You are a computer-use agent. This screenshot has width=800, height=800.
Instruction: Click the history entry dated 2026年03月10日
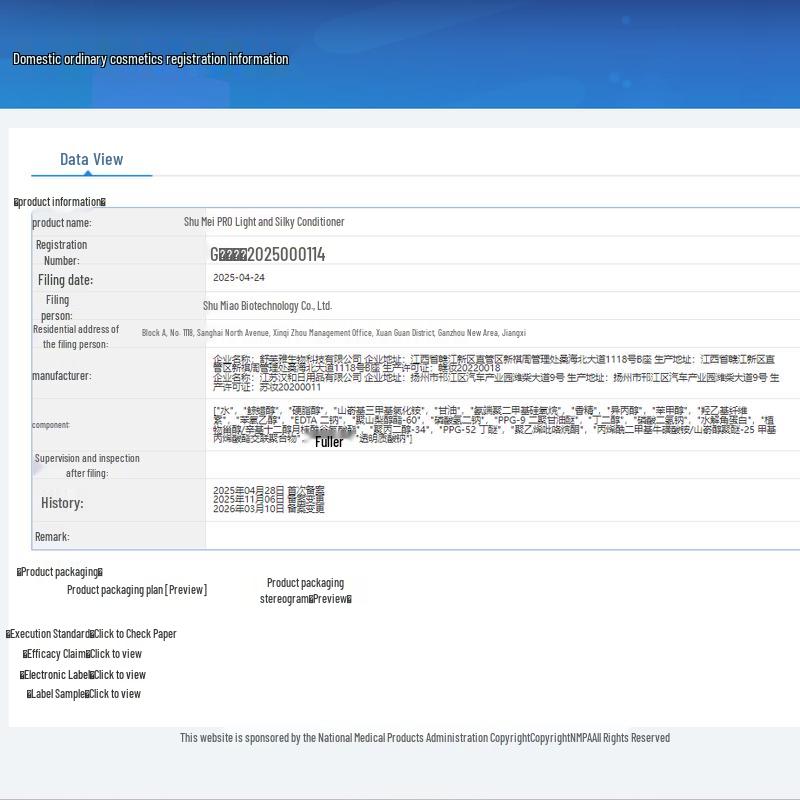(268, 509)
